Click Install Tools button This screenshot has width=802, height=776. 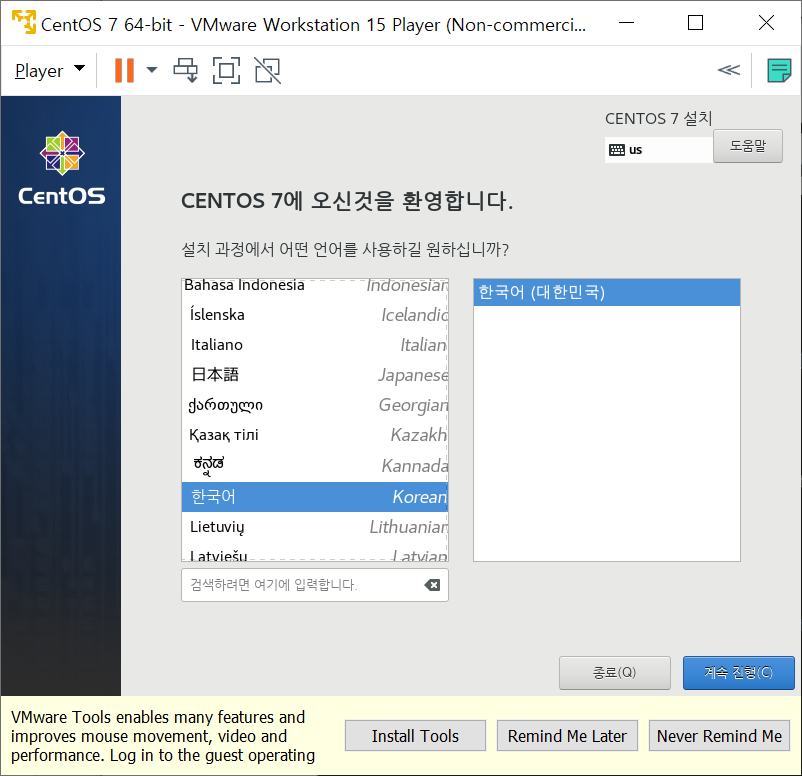[415, 736]
